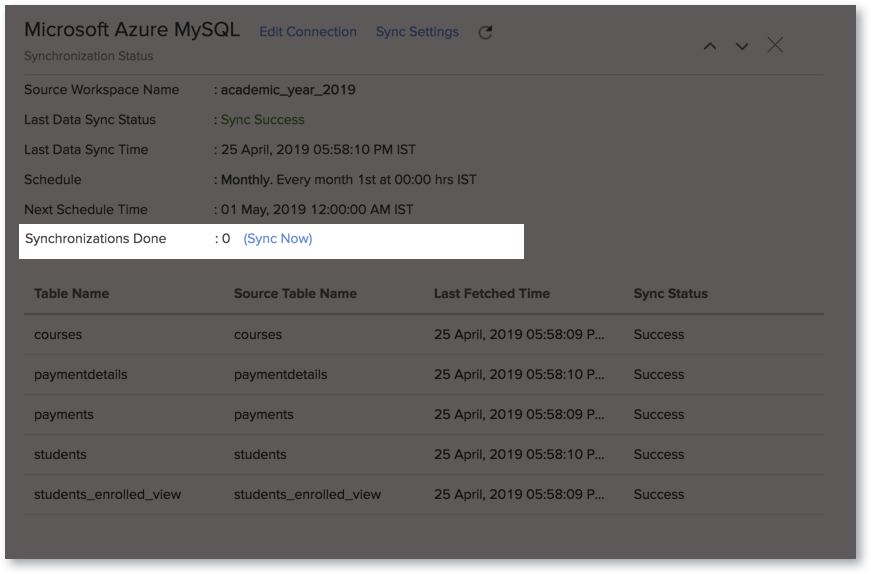Viewport: 871px width, 574px height.
Task: Click the source table name paymentdetails
Action: 281,375
